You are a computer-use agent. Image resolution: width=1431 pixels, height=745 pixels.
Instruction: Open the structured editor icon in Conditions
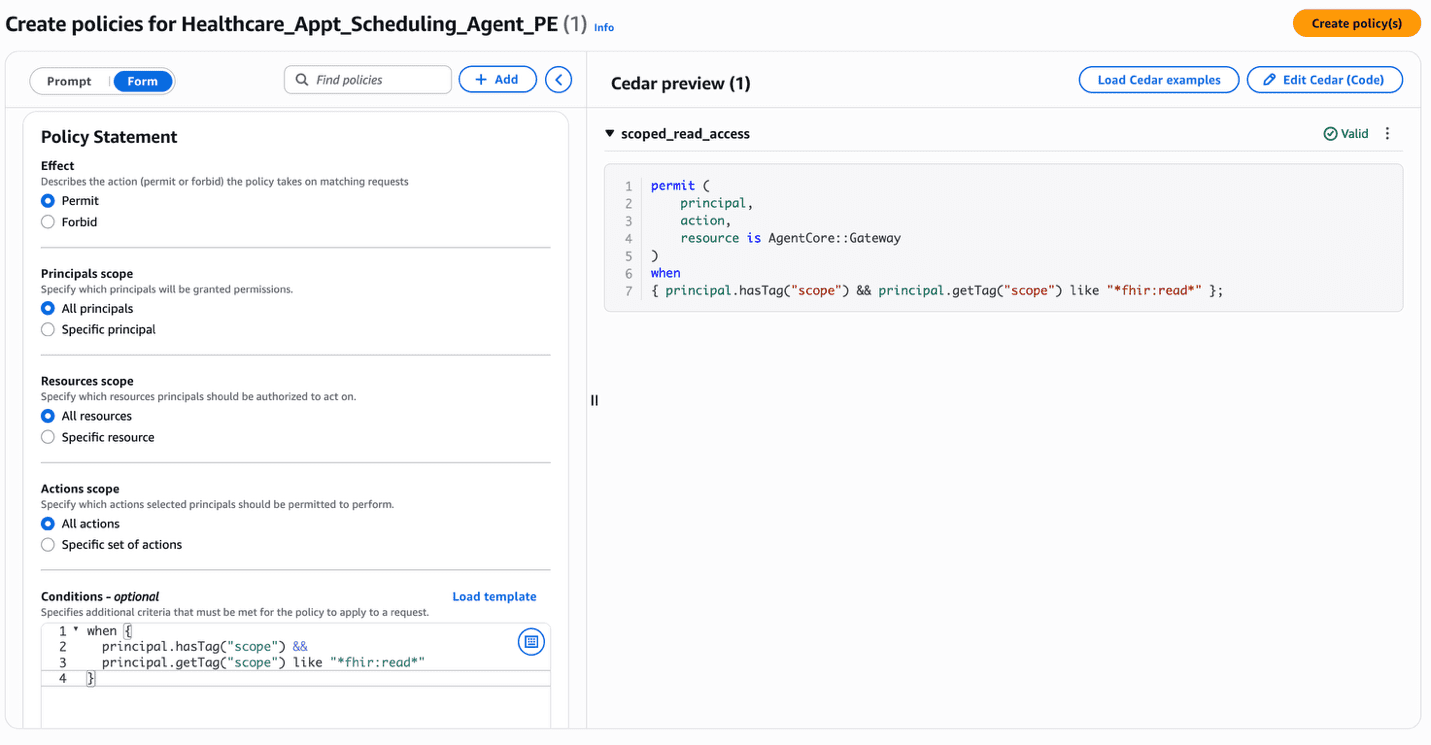(531, 641)
